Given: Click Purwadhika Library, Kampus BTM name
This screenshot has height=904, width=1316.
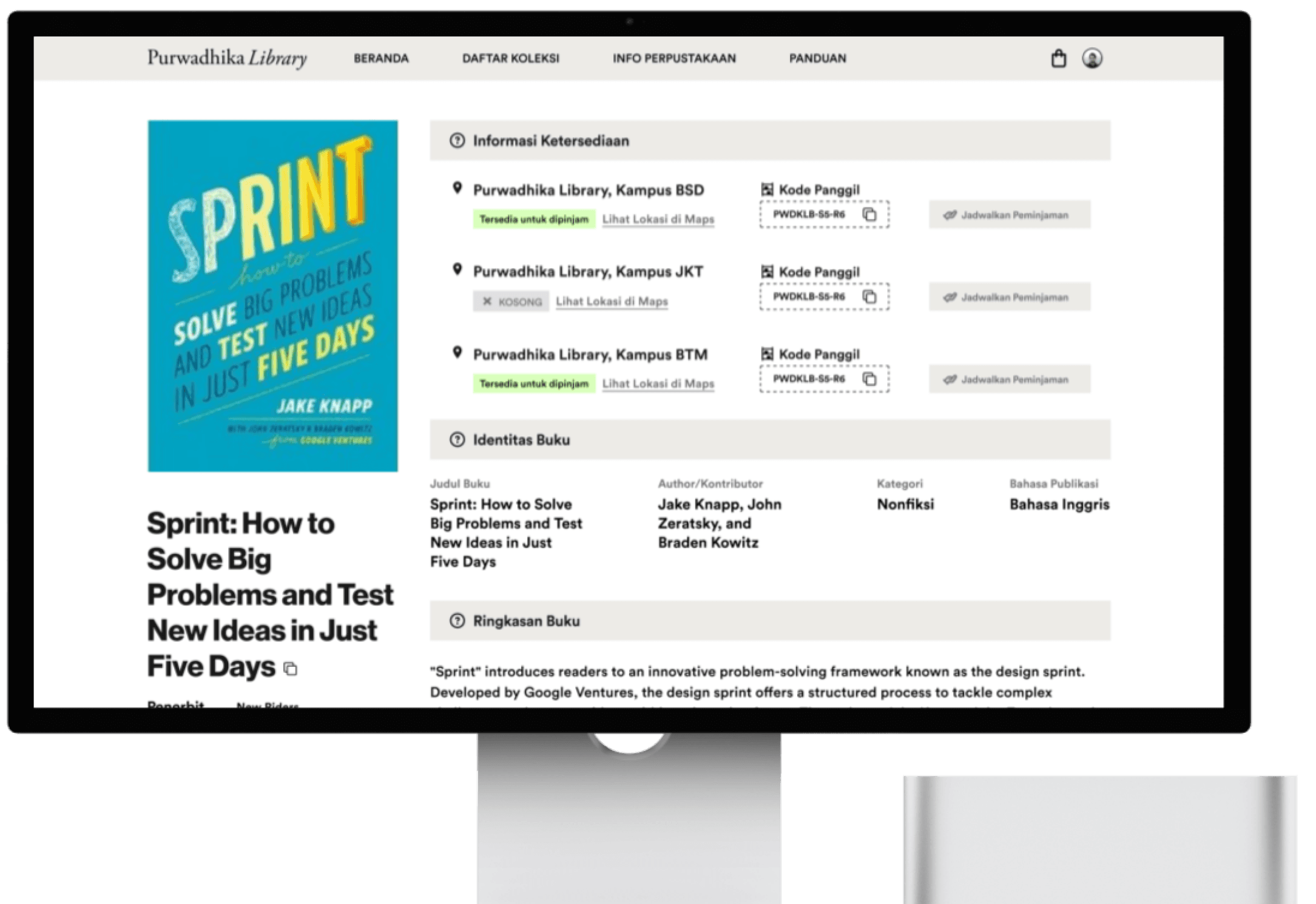Looking at the screenshot, I should (590, 354).
